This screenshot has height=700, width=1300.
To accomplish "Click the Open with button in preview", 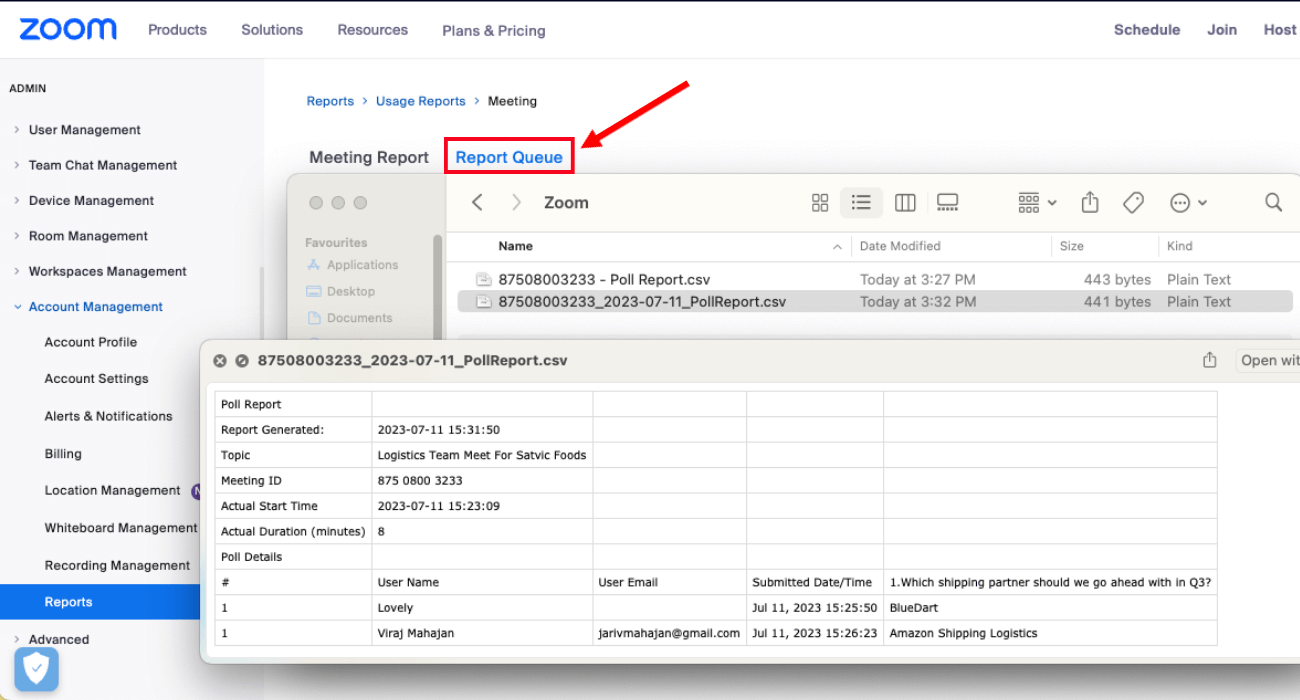I will [x=1269, y=360].
